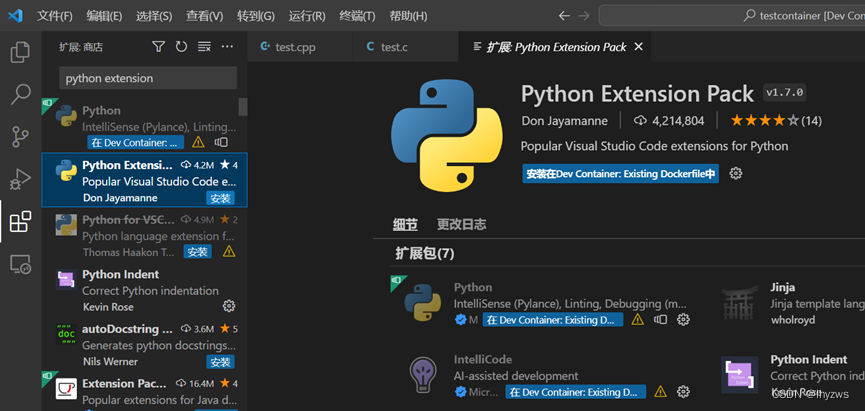Open the Explorer view in activity bar
The height and width of the screenshot is (411, 865).
point(20,52)
